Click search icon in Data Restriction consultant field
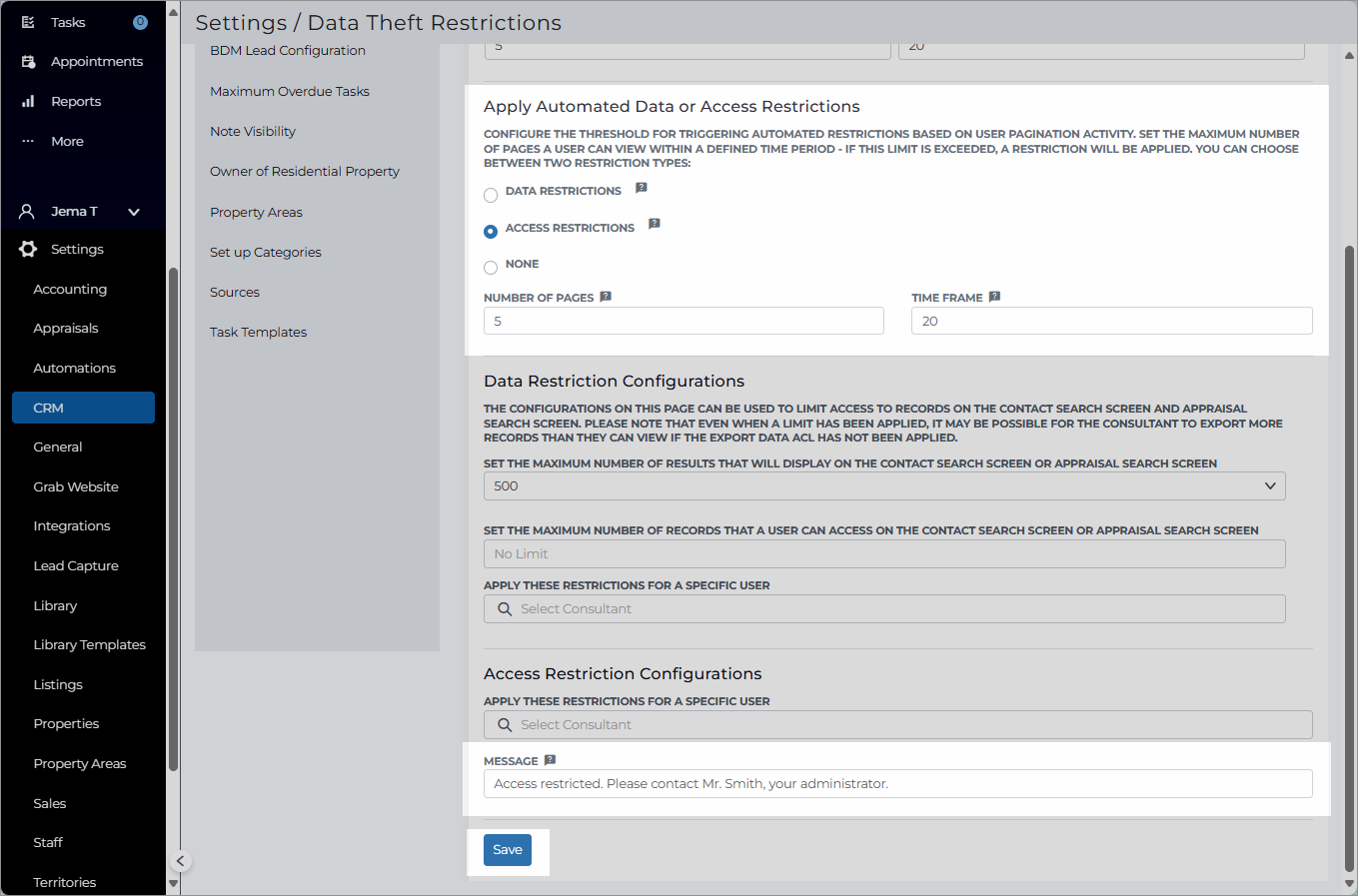Viewport: 1358px width, 896px height. tap(505, 609)
